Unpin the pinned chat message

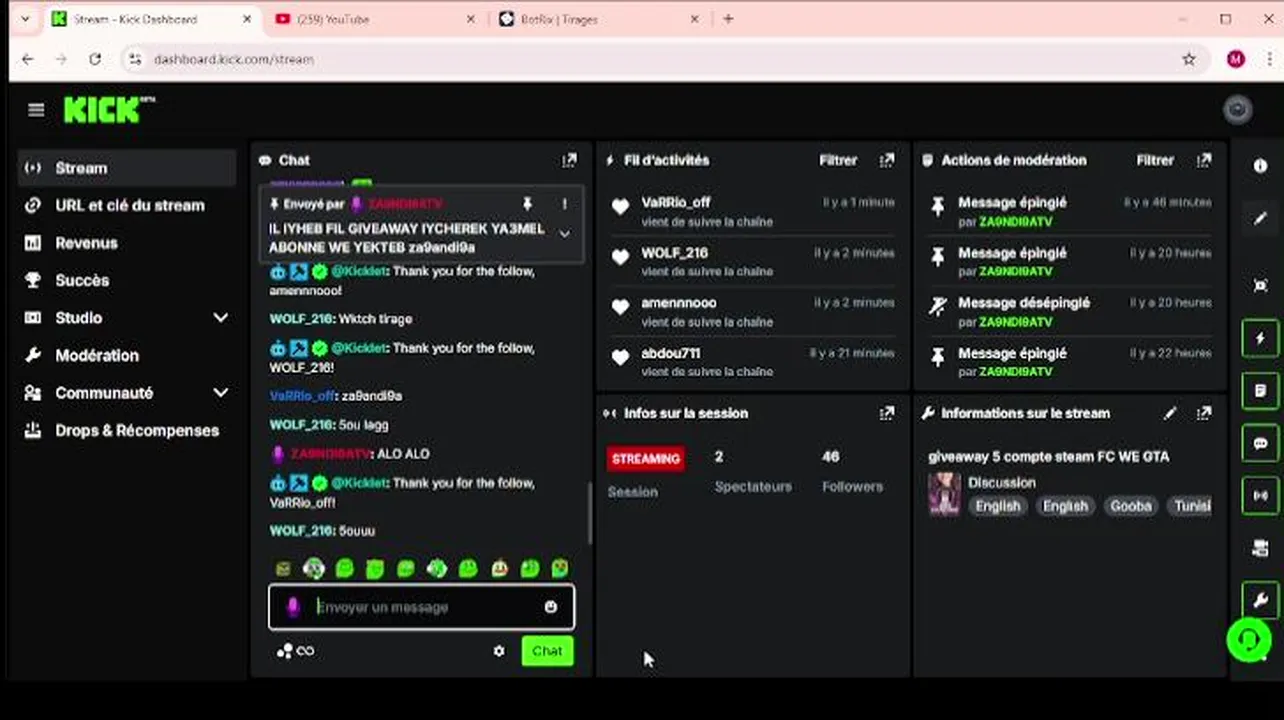click(528, 204)
